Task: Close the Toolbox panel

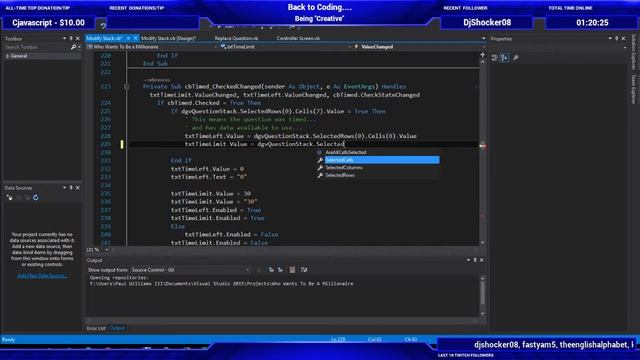Action: [78, 38]
